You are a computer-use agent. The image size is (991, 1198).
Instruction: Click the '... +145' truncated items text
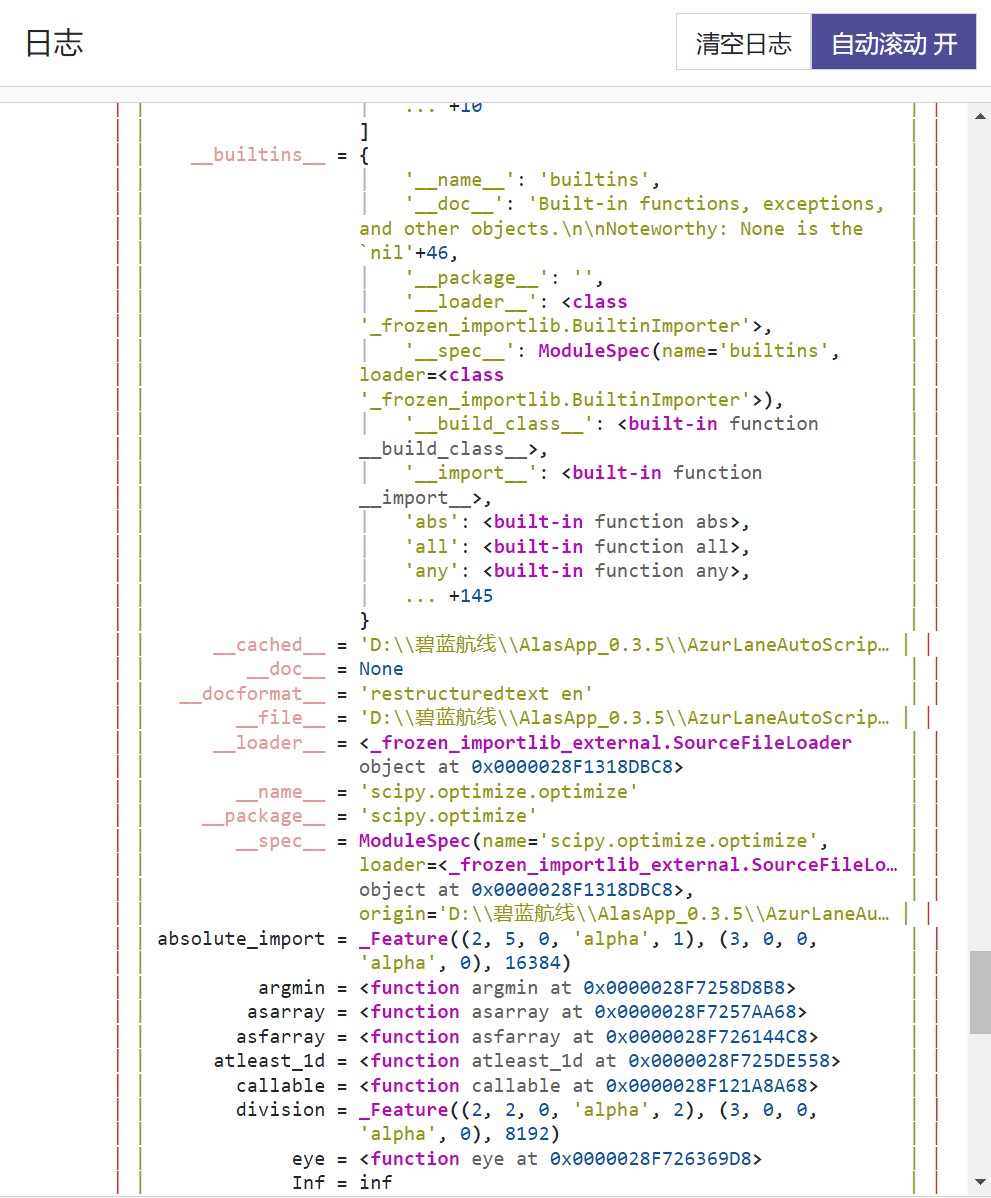(x=449, y=596)
